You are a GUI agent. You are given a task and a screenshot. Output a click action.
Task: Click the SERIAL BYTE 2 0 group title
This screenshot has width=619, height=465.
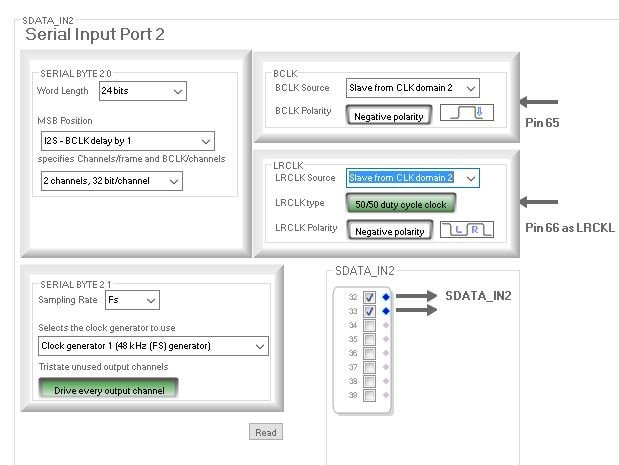click(x=76, y=74)
